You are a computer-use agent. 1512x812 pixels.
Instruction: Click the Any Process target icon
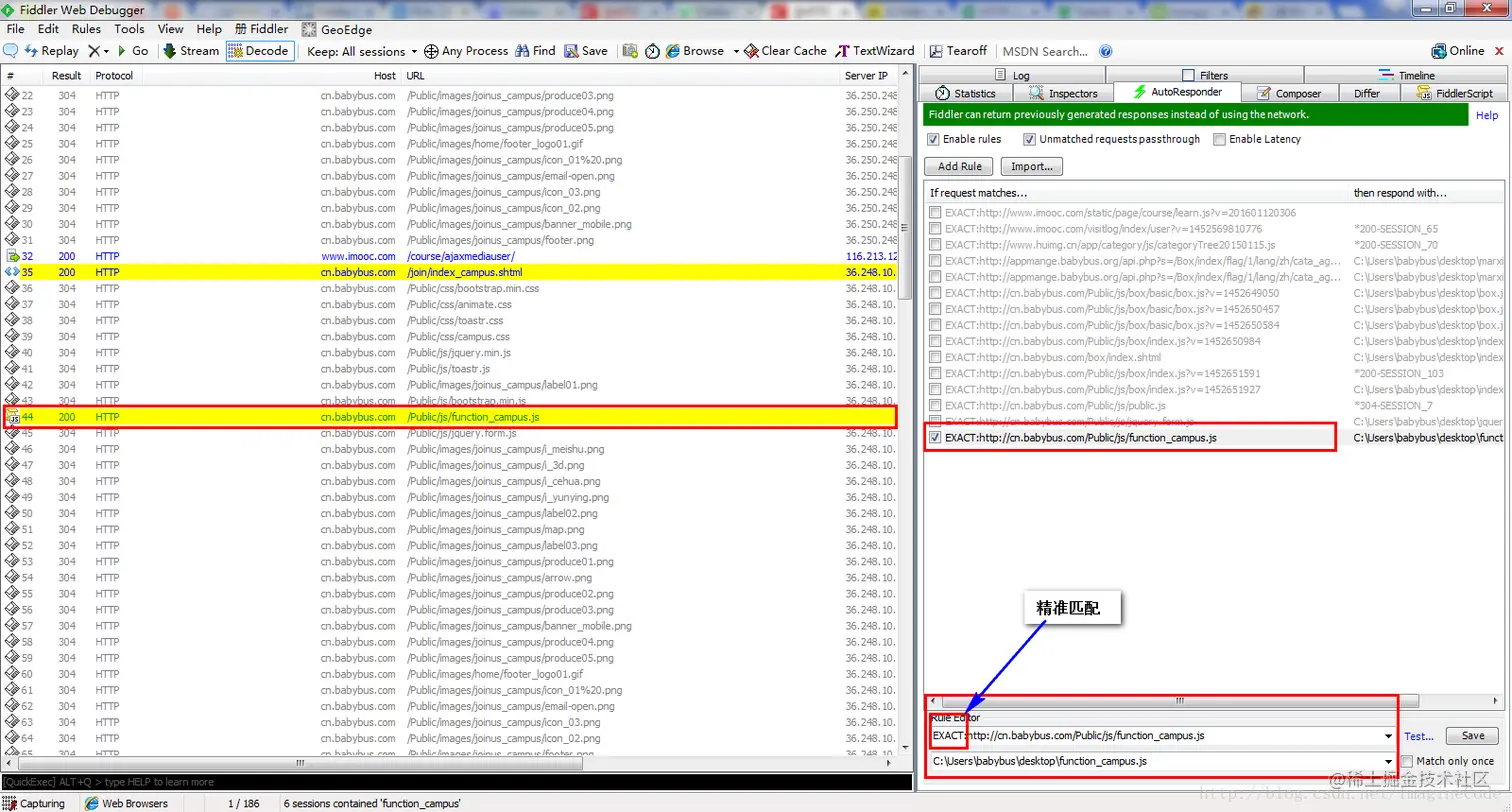click(431, 51)
